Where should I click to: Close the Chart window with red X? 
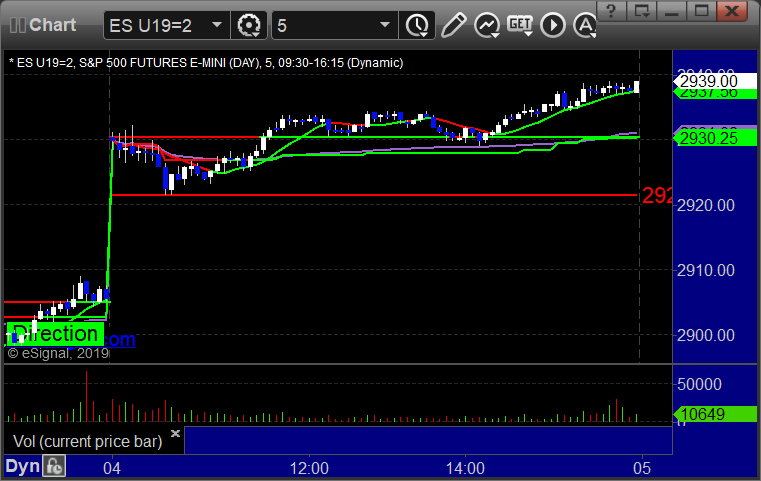(x=732, y=11)
